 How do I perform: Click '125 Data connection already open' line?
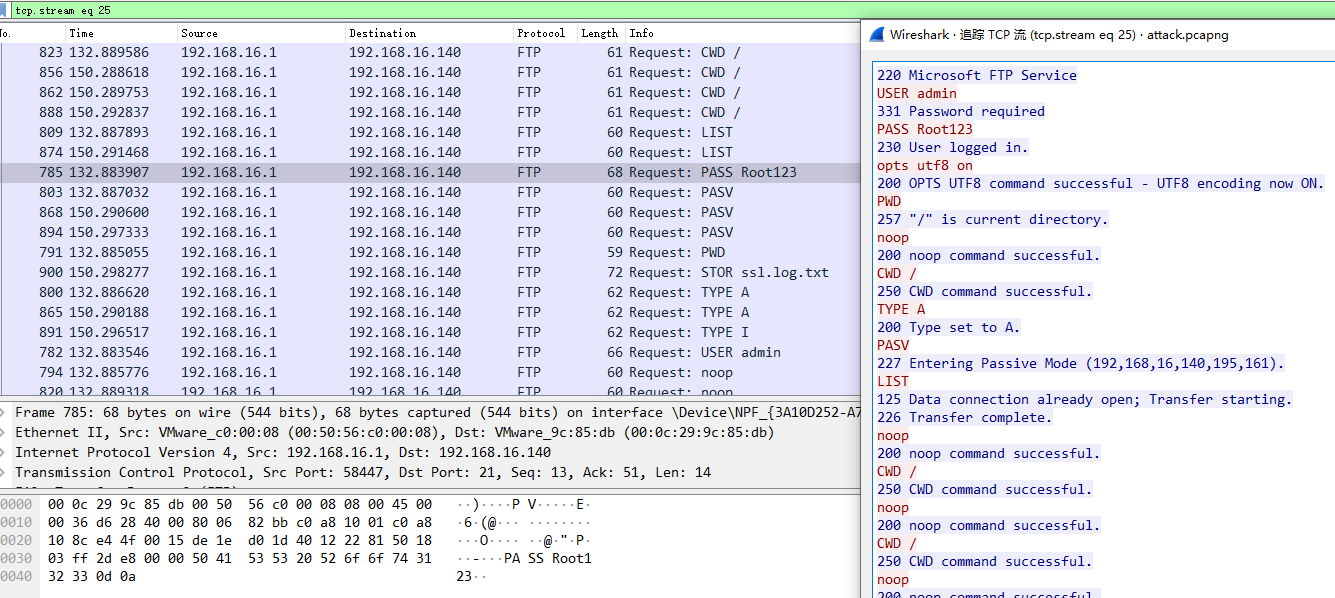(1085, 399)
